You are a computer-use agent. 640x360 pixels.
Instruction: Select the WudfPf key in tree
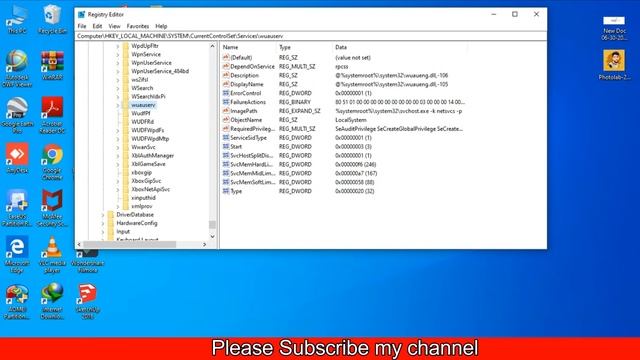(141, 113)
